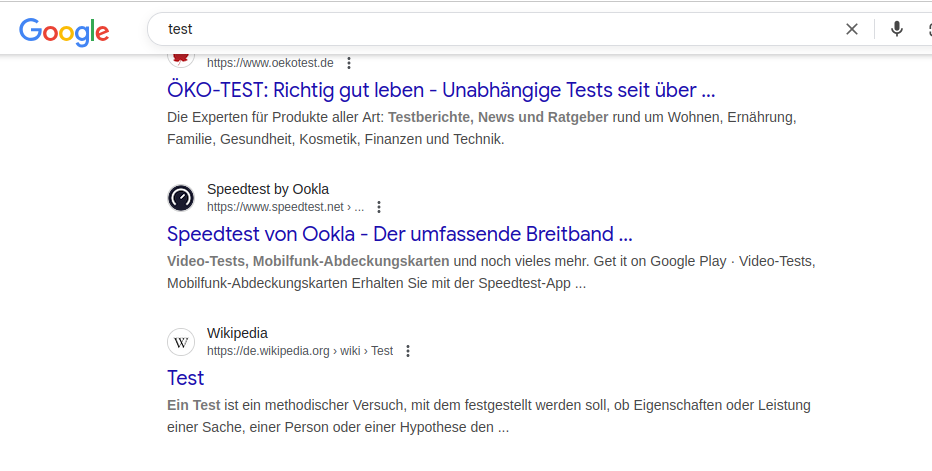
Task: Click the "Wikipedia" site name label
Action: point(237,333)
